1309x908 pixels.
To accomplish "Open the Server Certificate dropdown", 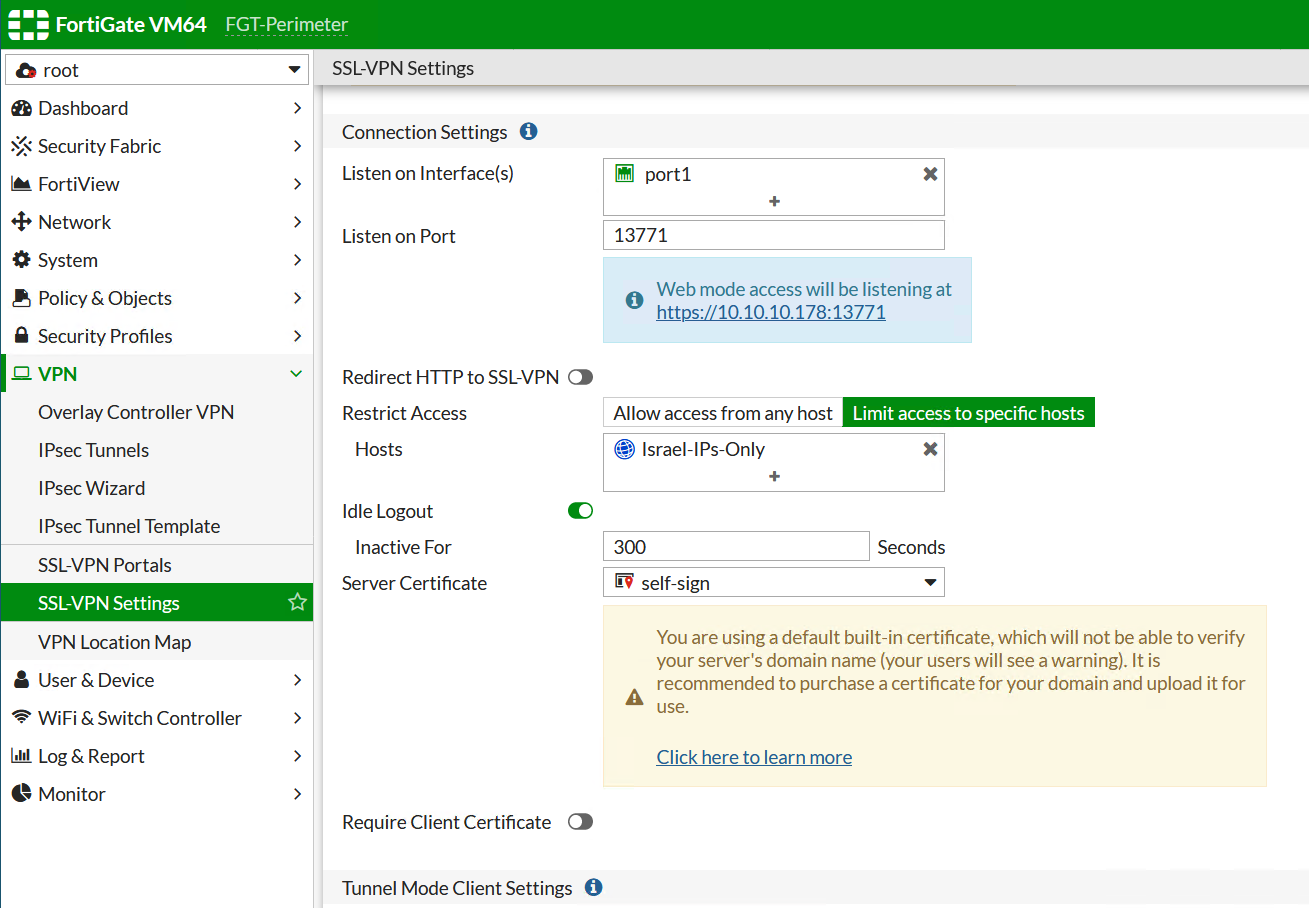I will pyautogui.click(x=774, y=582).
